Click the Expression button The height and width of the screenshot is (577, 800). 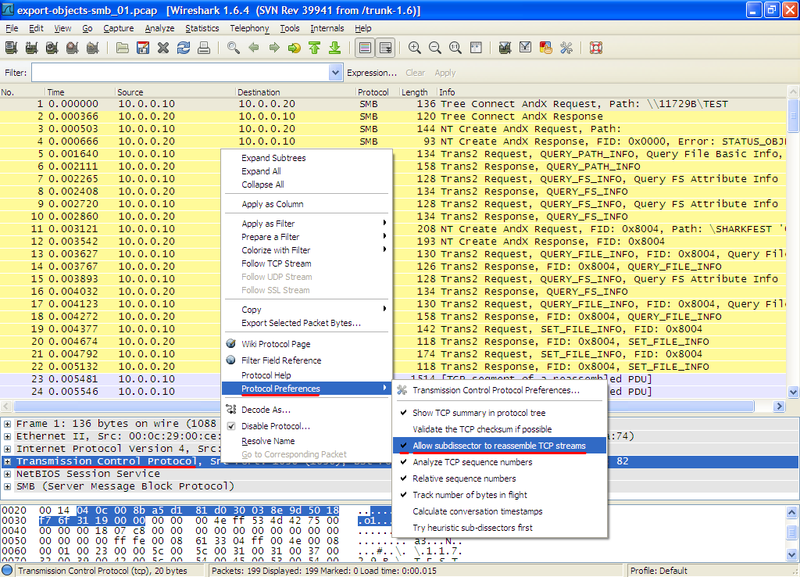[x=371, y=73]
